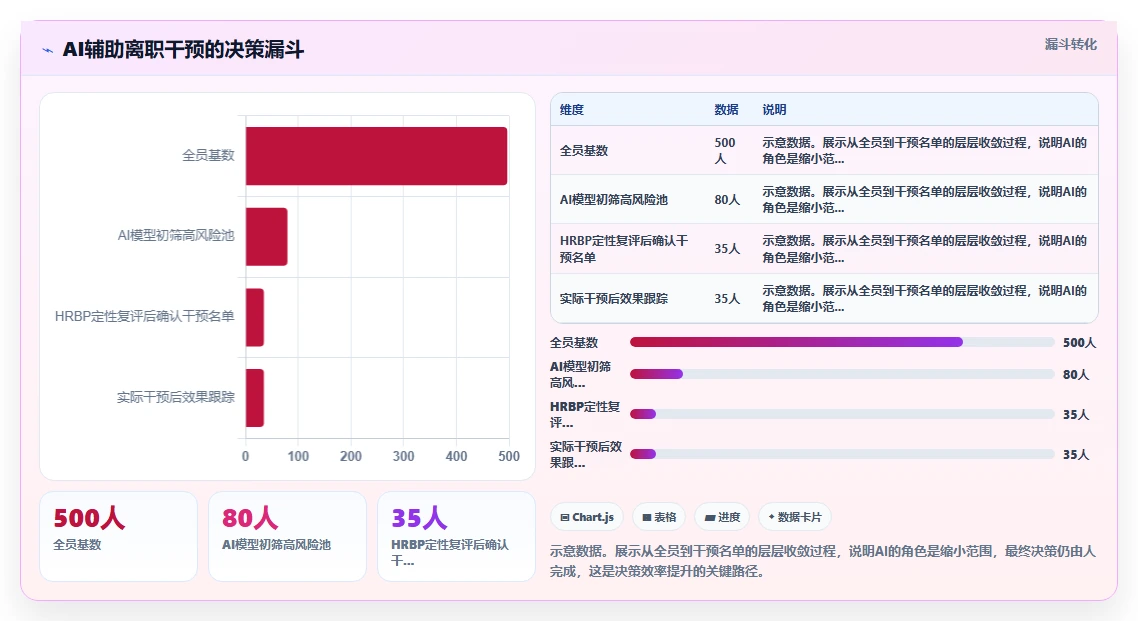Select the 数据卡片 chip
1138x621 pixels.
coord(795,517)
